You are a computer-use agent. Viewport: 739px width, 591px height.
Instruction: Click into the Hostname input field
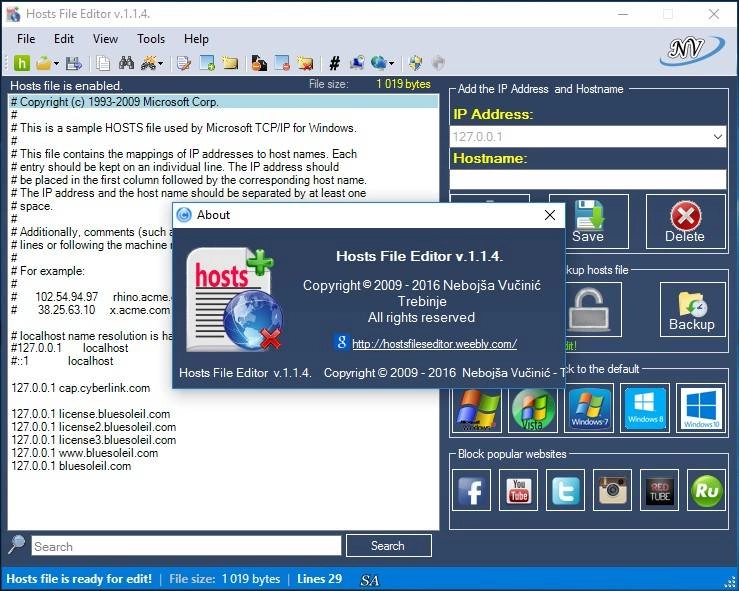[588, 180]
